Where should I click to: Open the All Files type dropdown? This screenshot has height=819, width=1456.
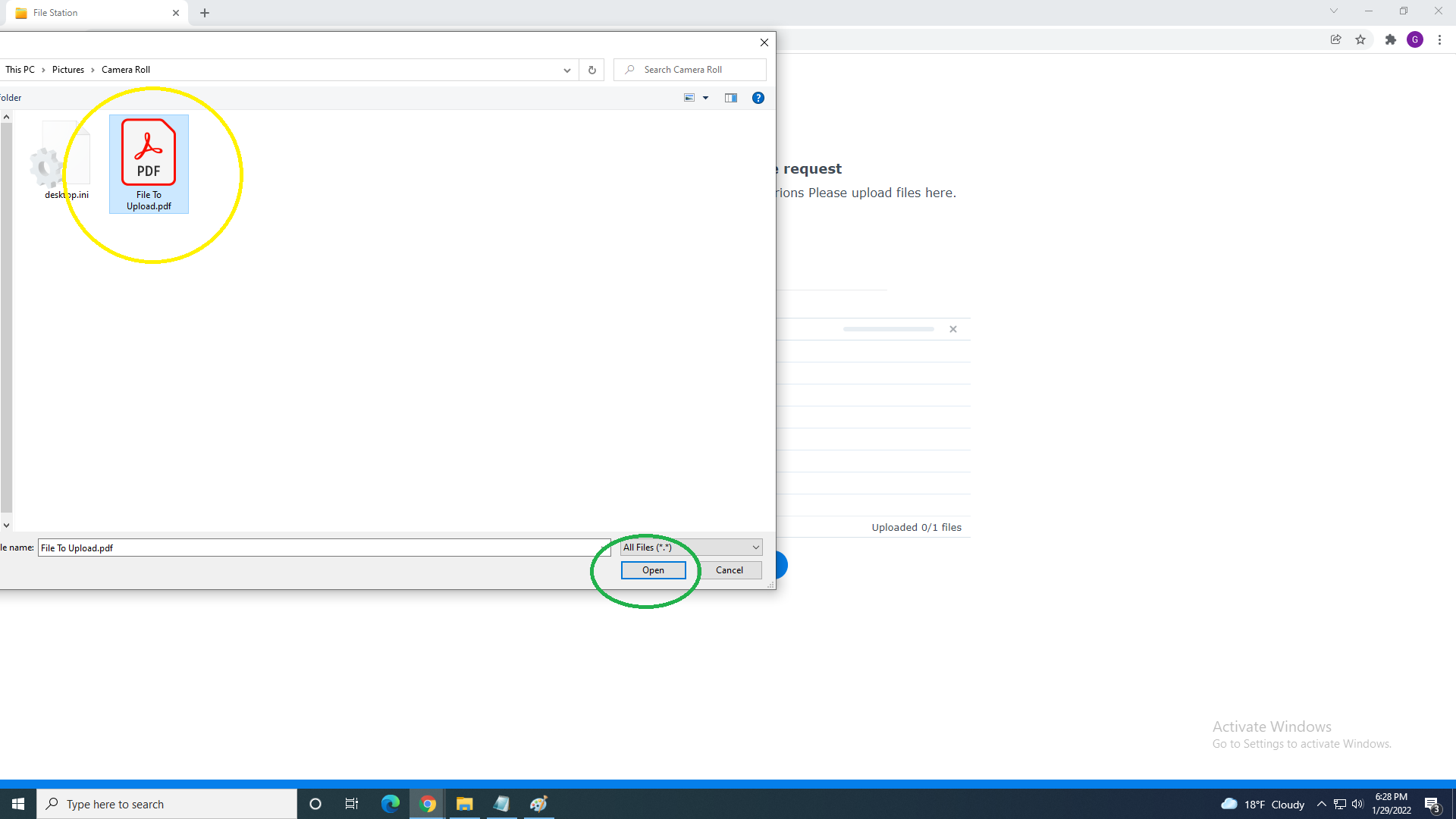click(x=691, y=548)
